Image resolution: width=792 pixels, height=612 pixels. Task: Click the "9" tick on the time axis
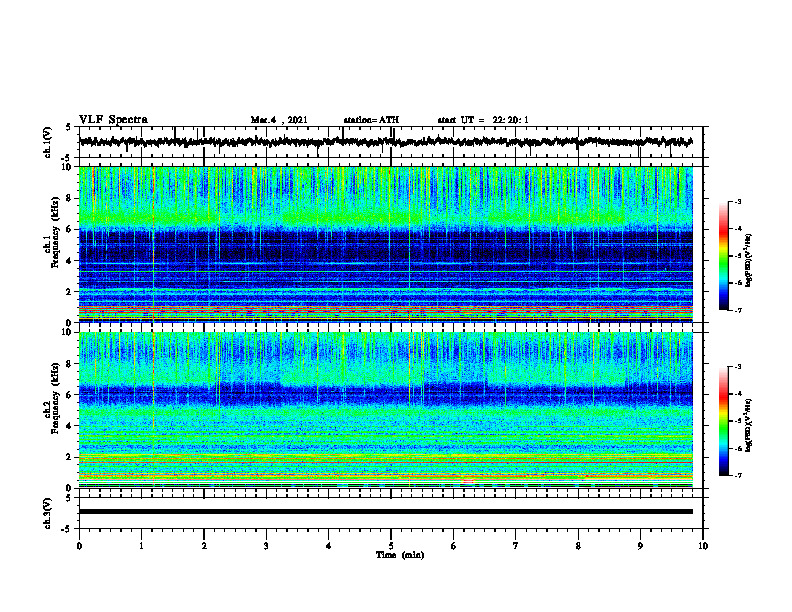[x=640, y=546]
